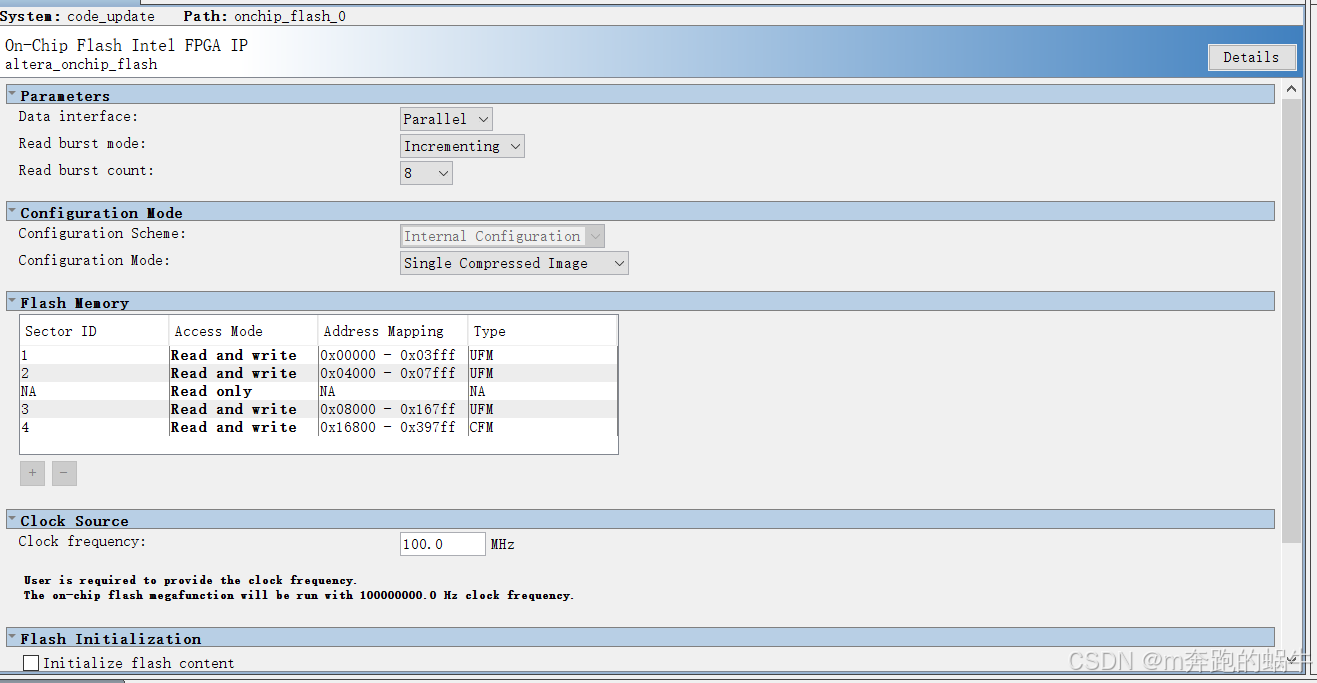Screen dimensions: 1317x683
Task: Click the plus icon to add a sector
Action: (31, 473)
